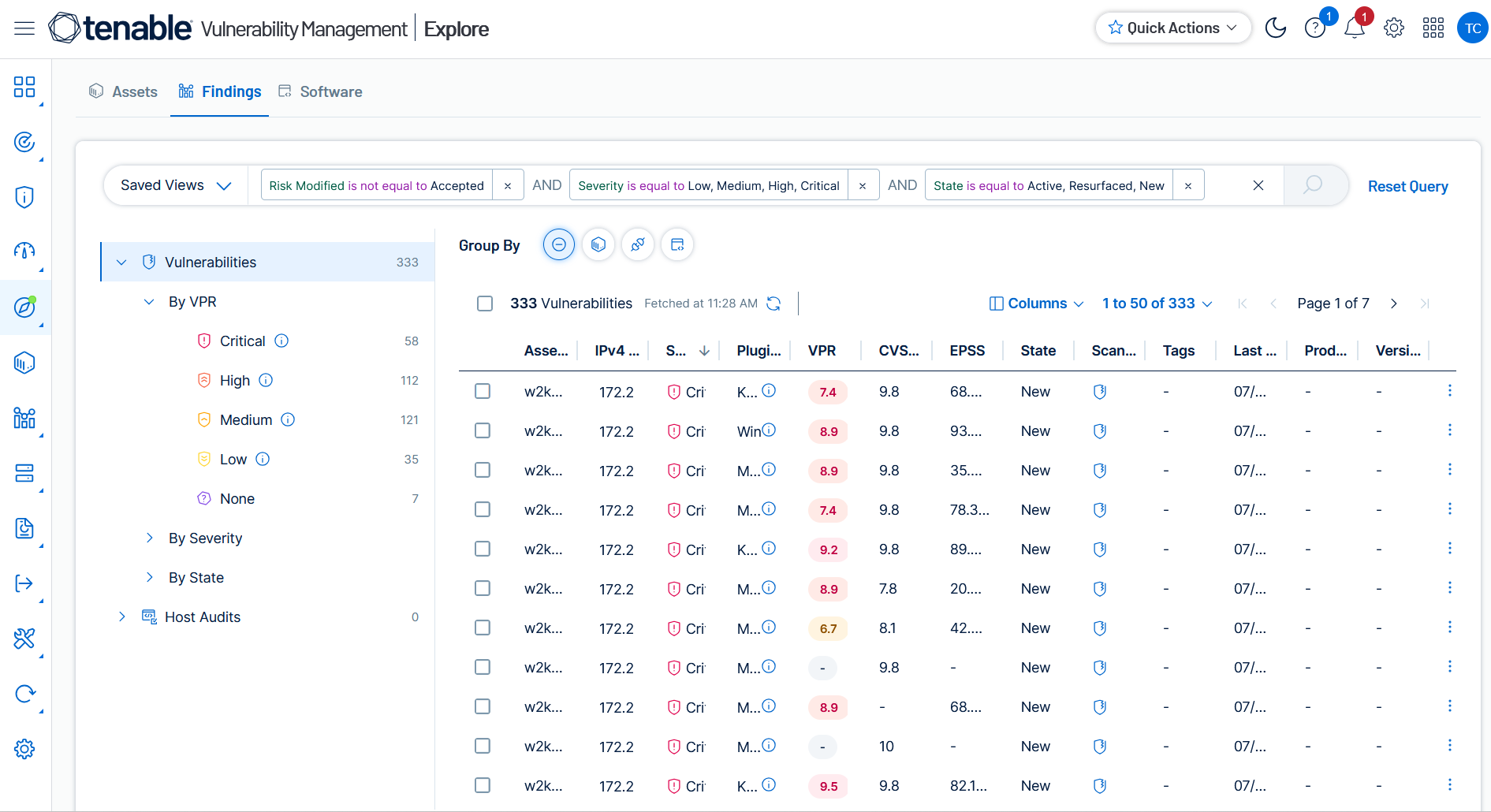Expand the By Severity group
The image size is (1491, 812).
coord(149,538)
